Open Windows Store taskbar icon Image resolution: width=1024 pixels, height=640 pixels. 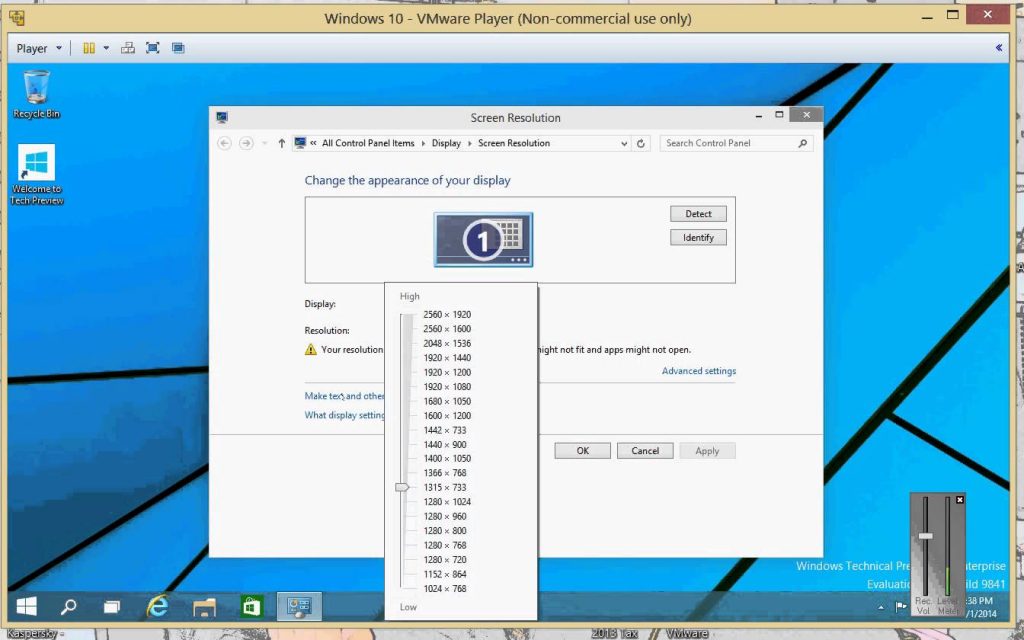251,607
